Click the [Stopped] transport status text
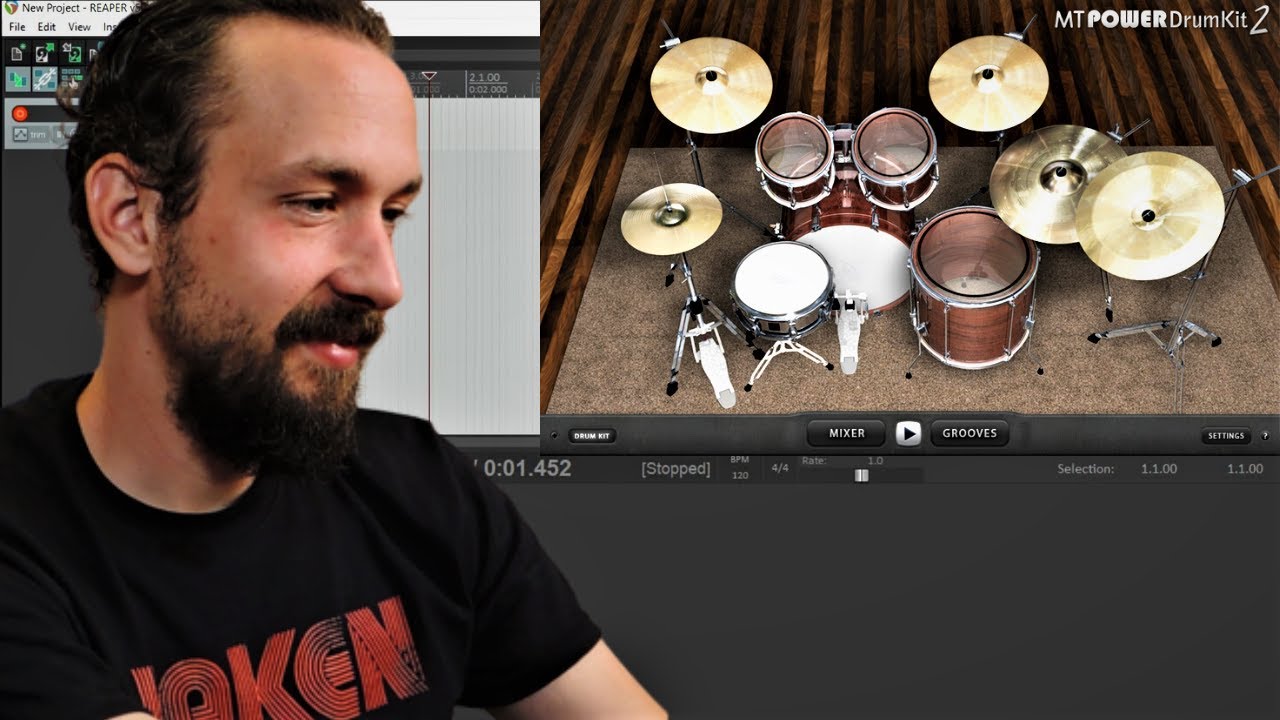The width and height of the screenshot is (1280, 720). (x=676, y=468)
